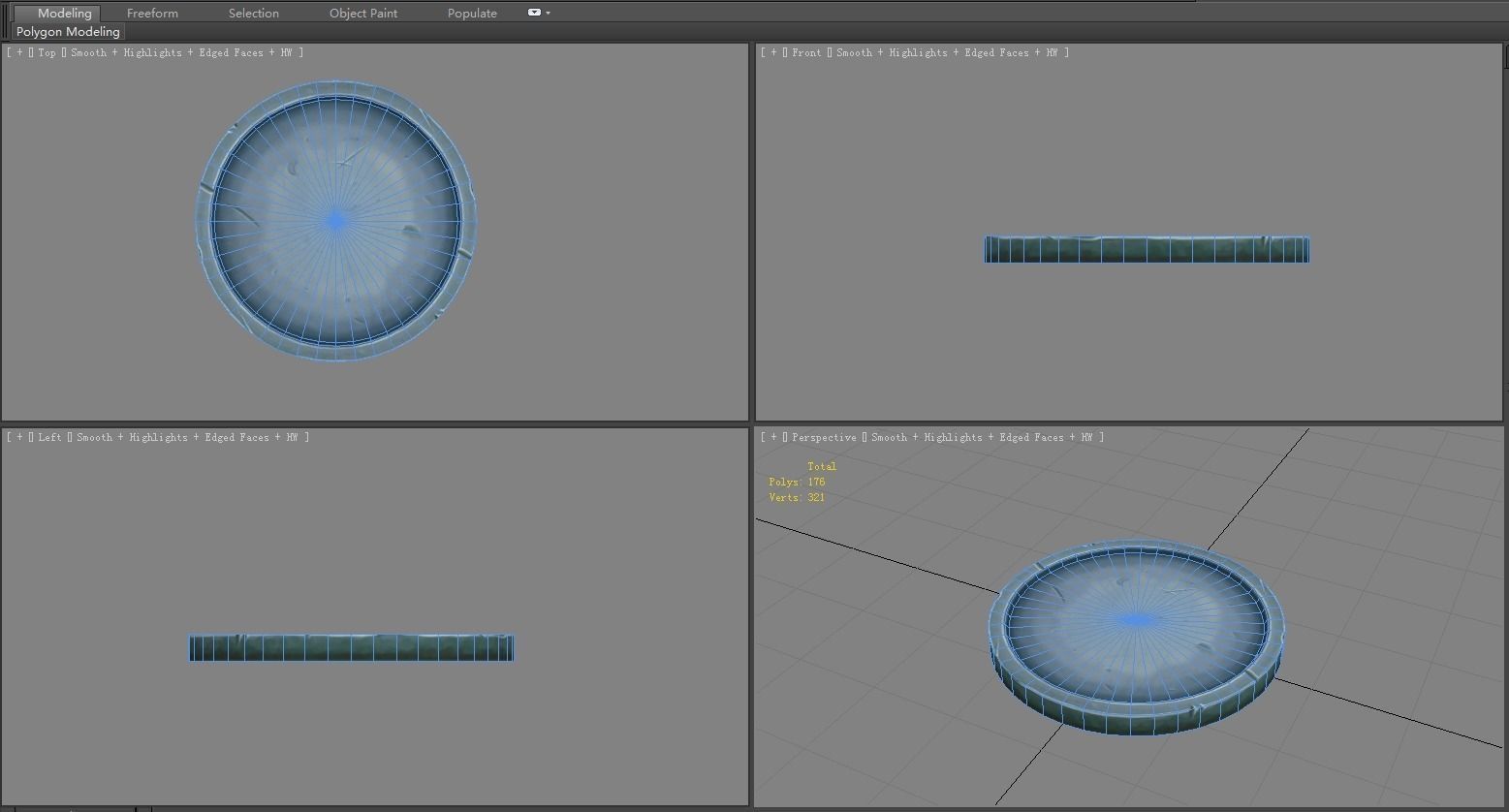Click the 'Polys: 176' statistic text

pos(797,482)
